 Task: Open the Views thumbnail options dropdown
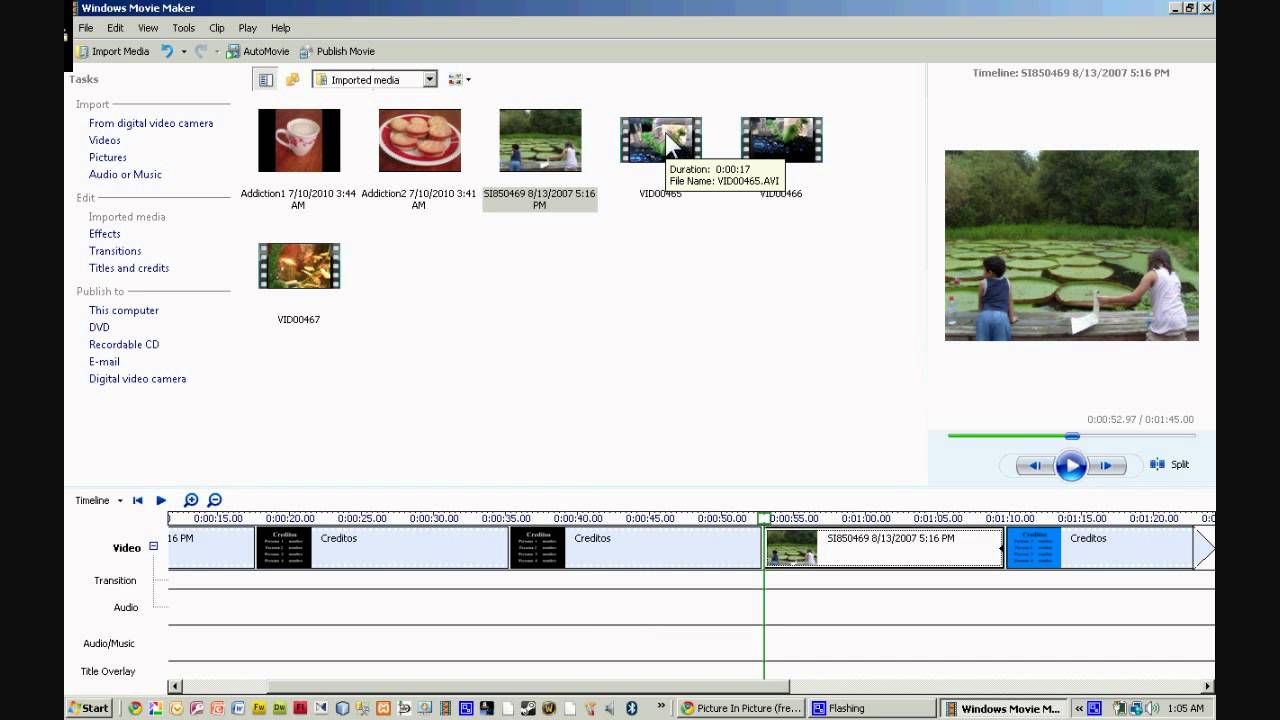460,80
